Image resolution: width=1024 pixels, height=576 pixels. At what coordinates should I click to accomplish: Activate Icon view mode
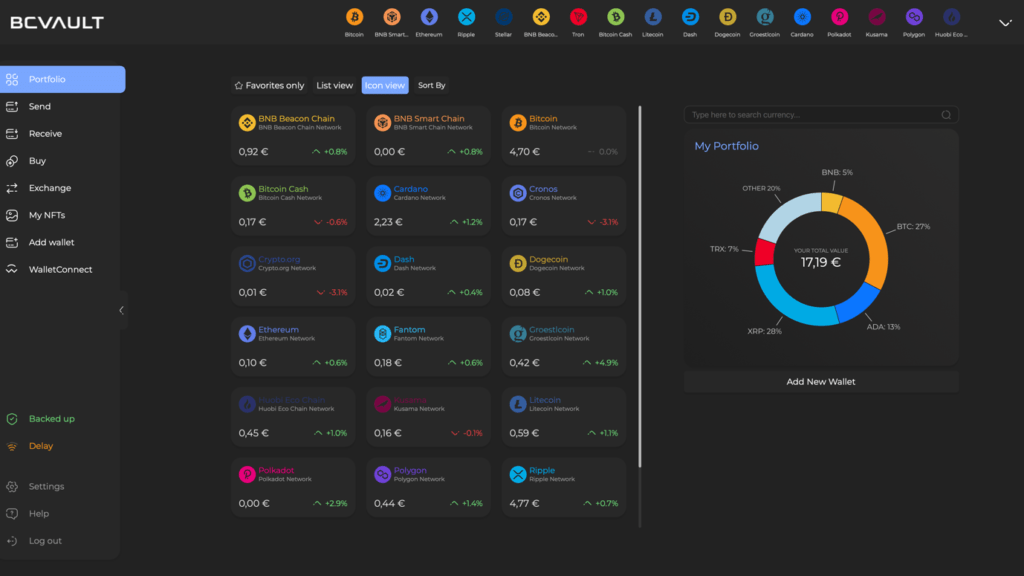coord(385,85)
